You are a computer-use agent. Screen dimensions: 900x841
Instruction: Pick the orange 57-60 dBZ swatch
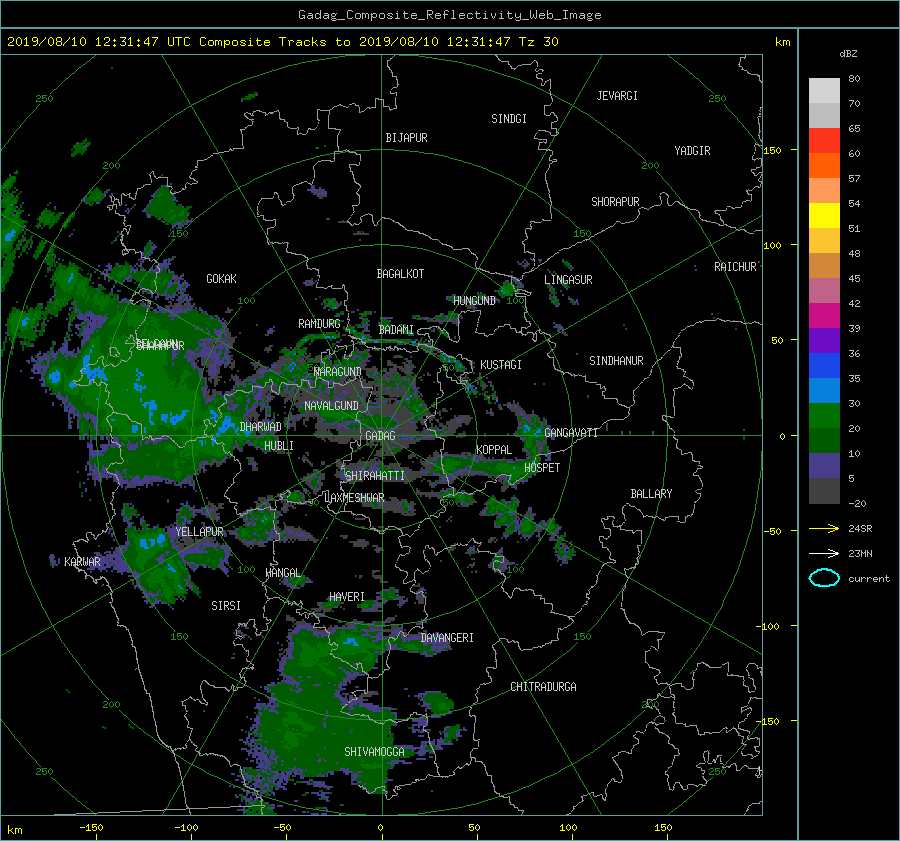pyautogui.click(x=824, y=166)
